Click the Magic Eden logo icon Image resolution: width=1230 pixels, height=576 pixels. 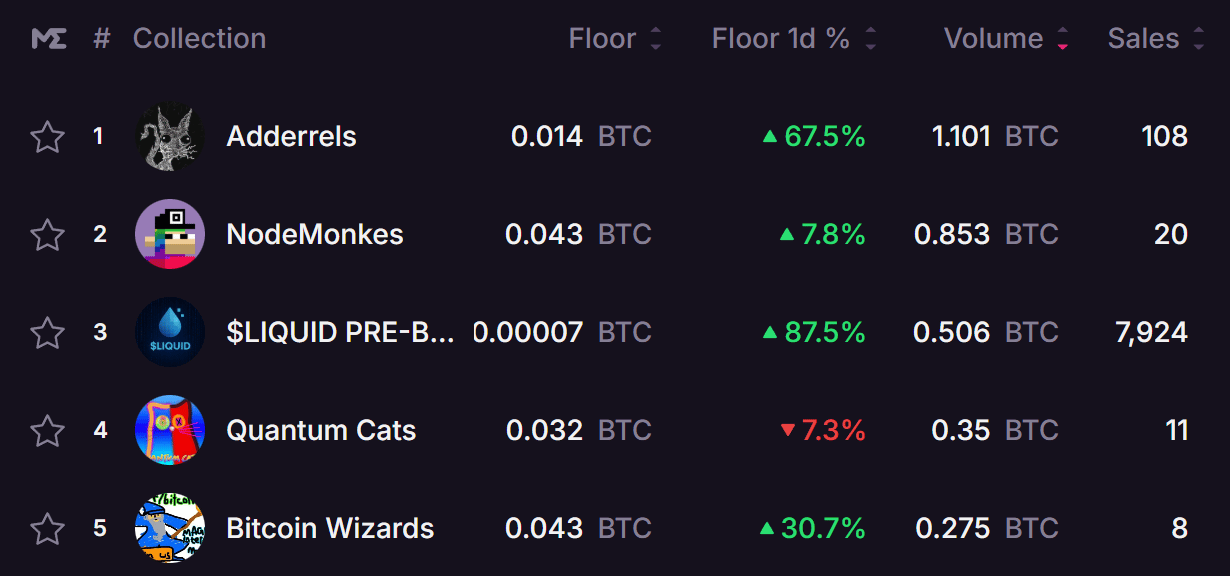click(49, 39)
